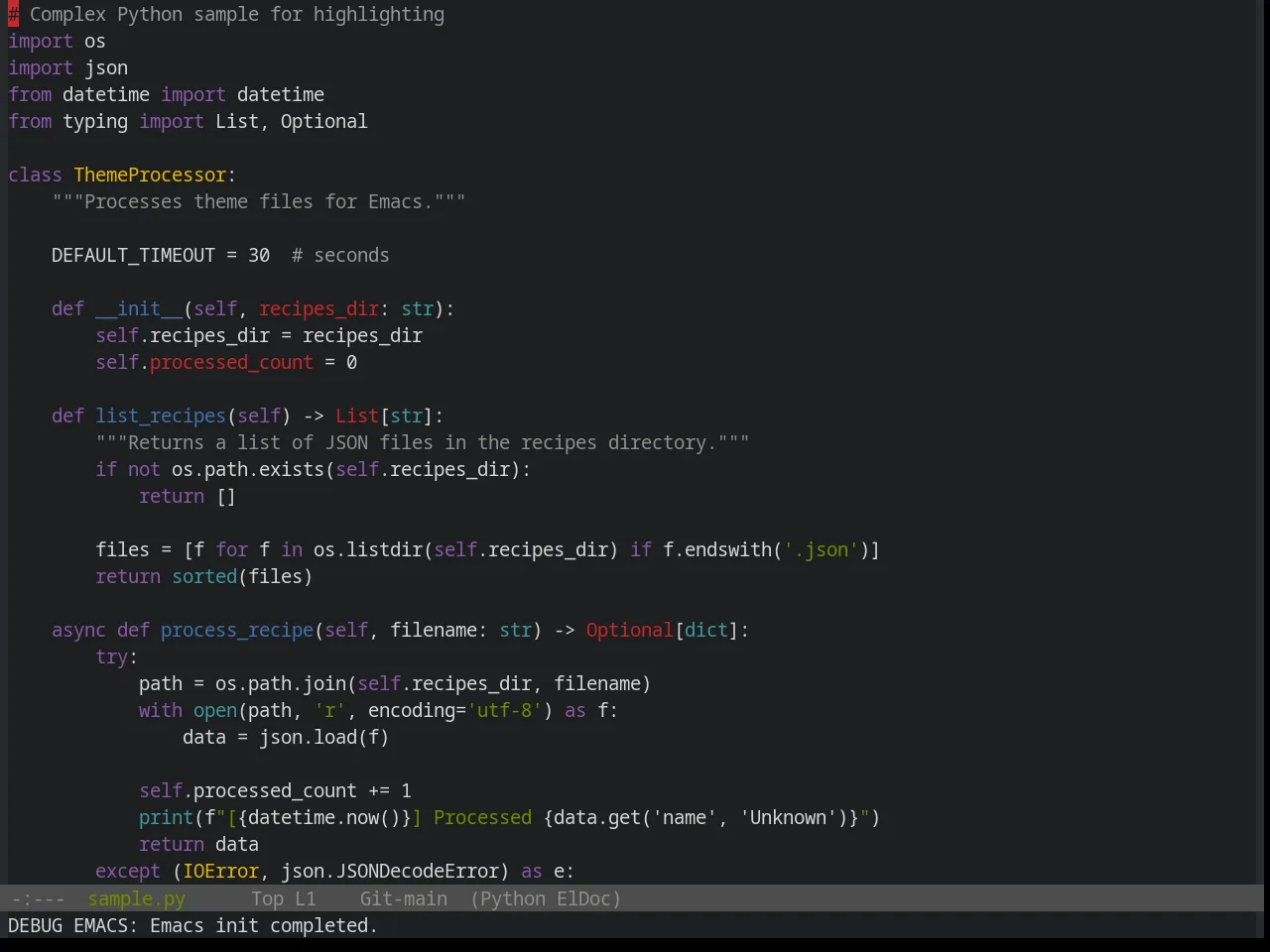Click the 'utf-8' encoding string
1270x952 pixels.
(505, 710)
